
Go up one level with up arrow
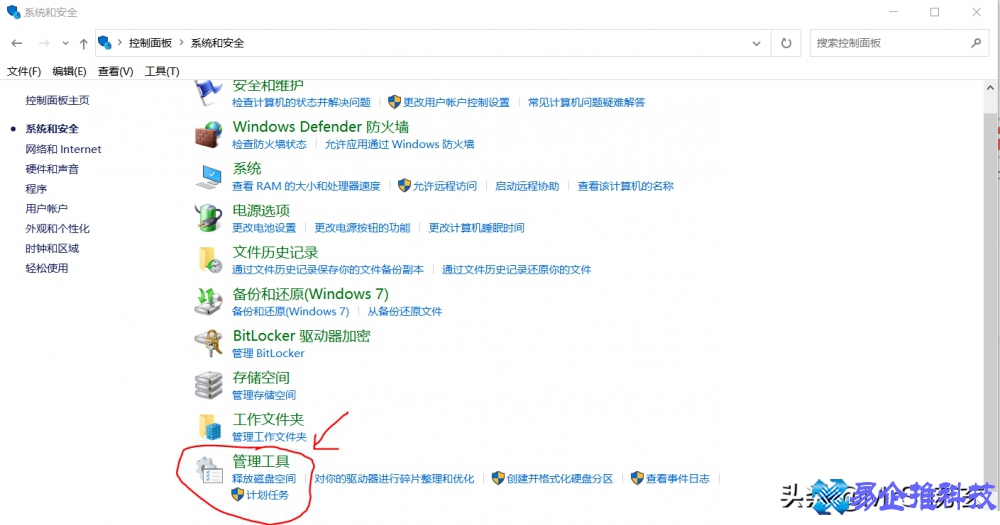[x=84, y=43]
